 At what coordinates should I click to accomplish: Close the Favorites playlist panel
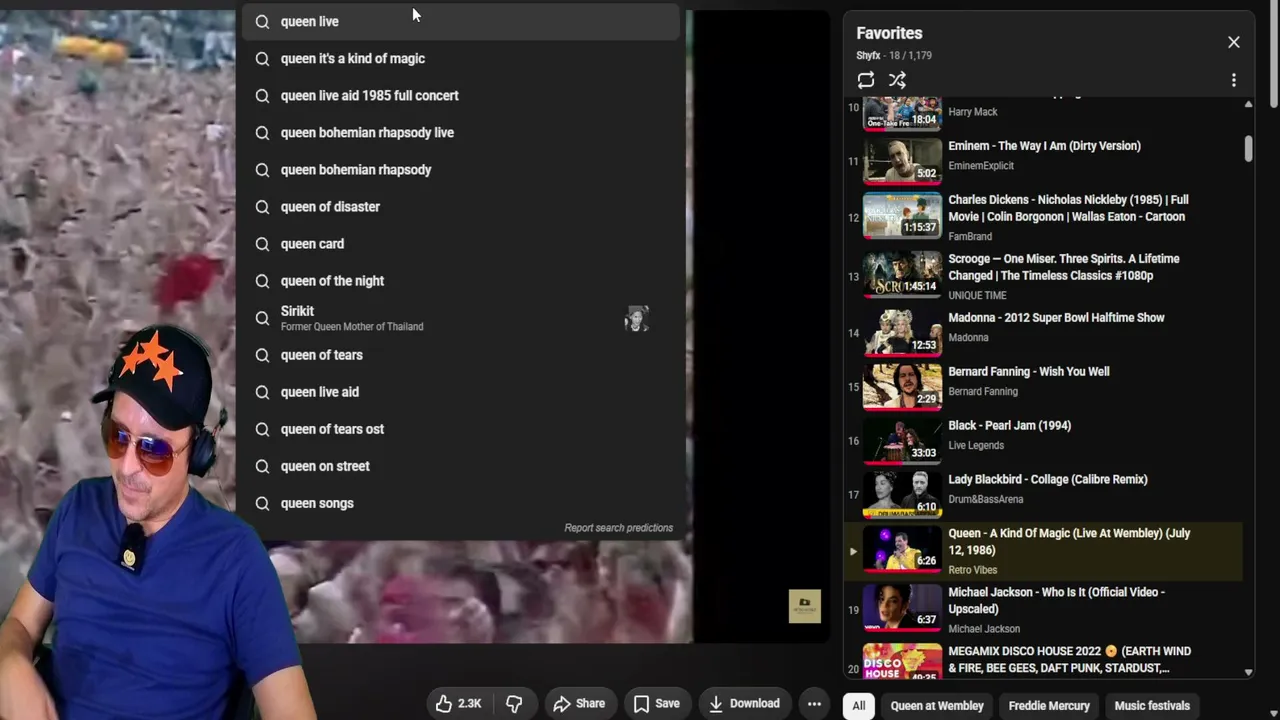pos(1233,42)
